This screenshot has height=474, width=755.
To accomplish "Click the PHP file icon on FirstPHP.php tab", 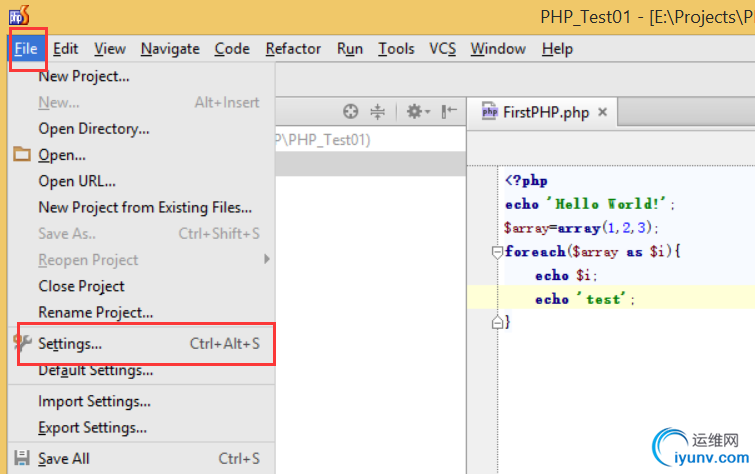I will pyautogui.click(x=489, y=112).
